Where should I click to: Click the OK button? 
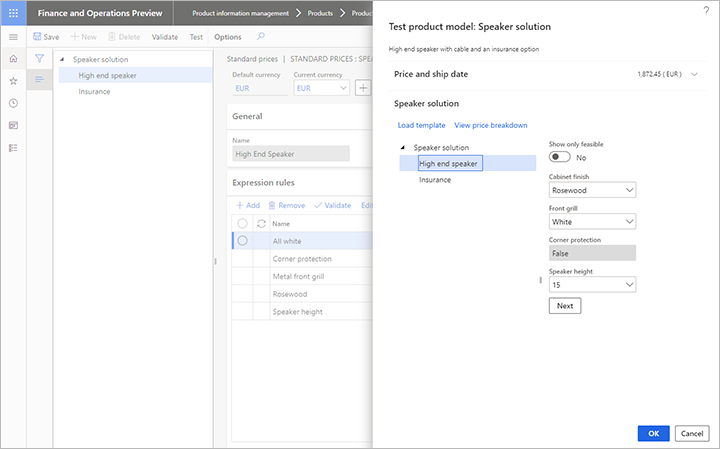tap(653, 433)
